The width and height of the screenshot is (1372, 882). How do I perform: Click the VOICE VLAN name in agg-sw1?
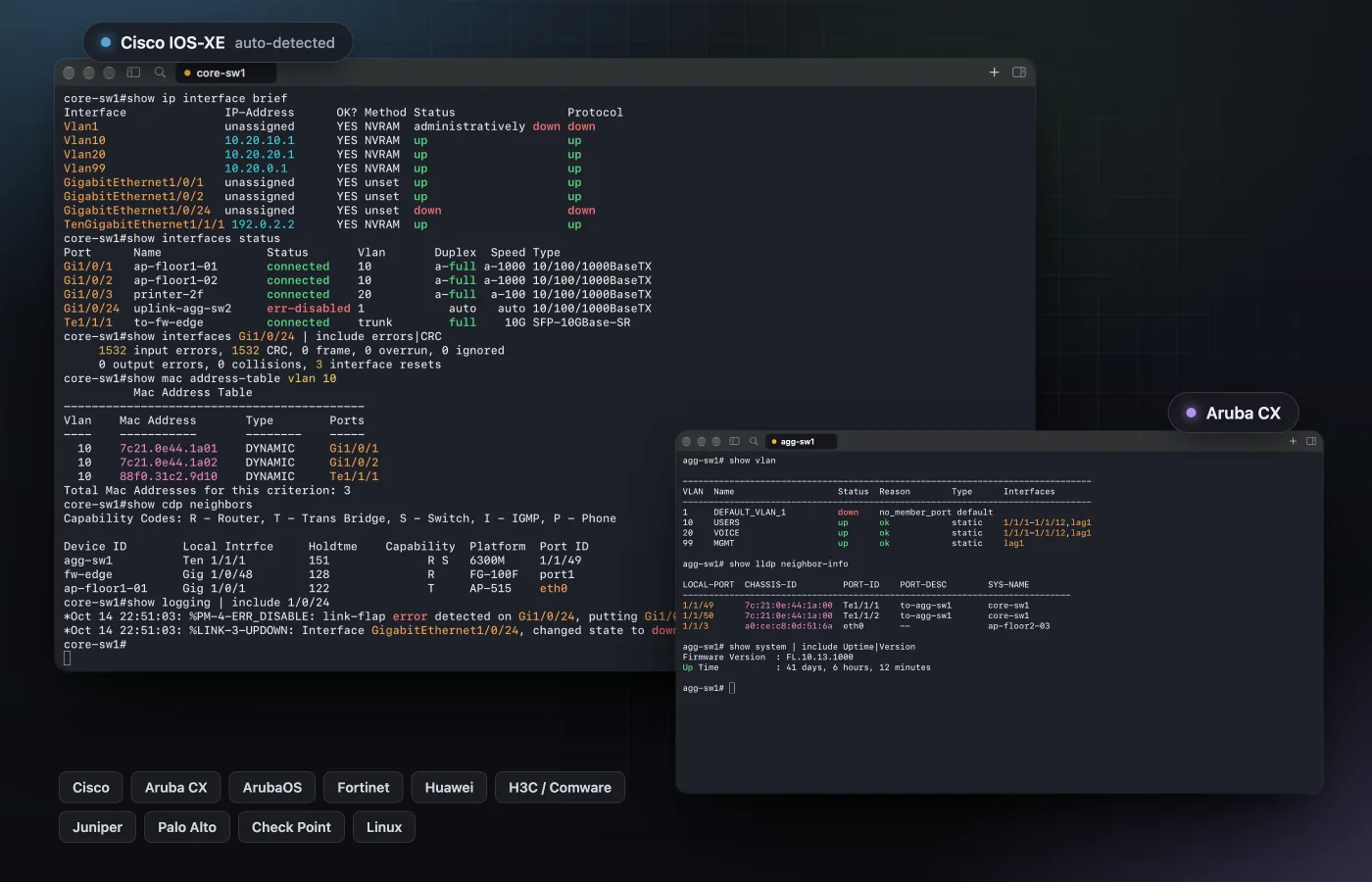(726, 533)
